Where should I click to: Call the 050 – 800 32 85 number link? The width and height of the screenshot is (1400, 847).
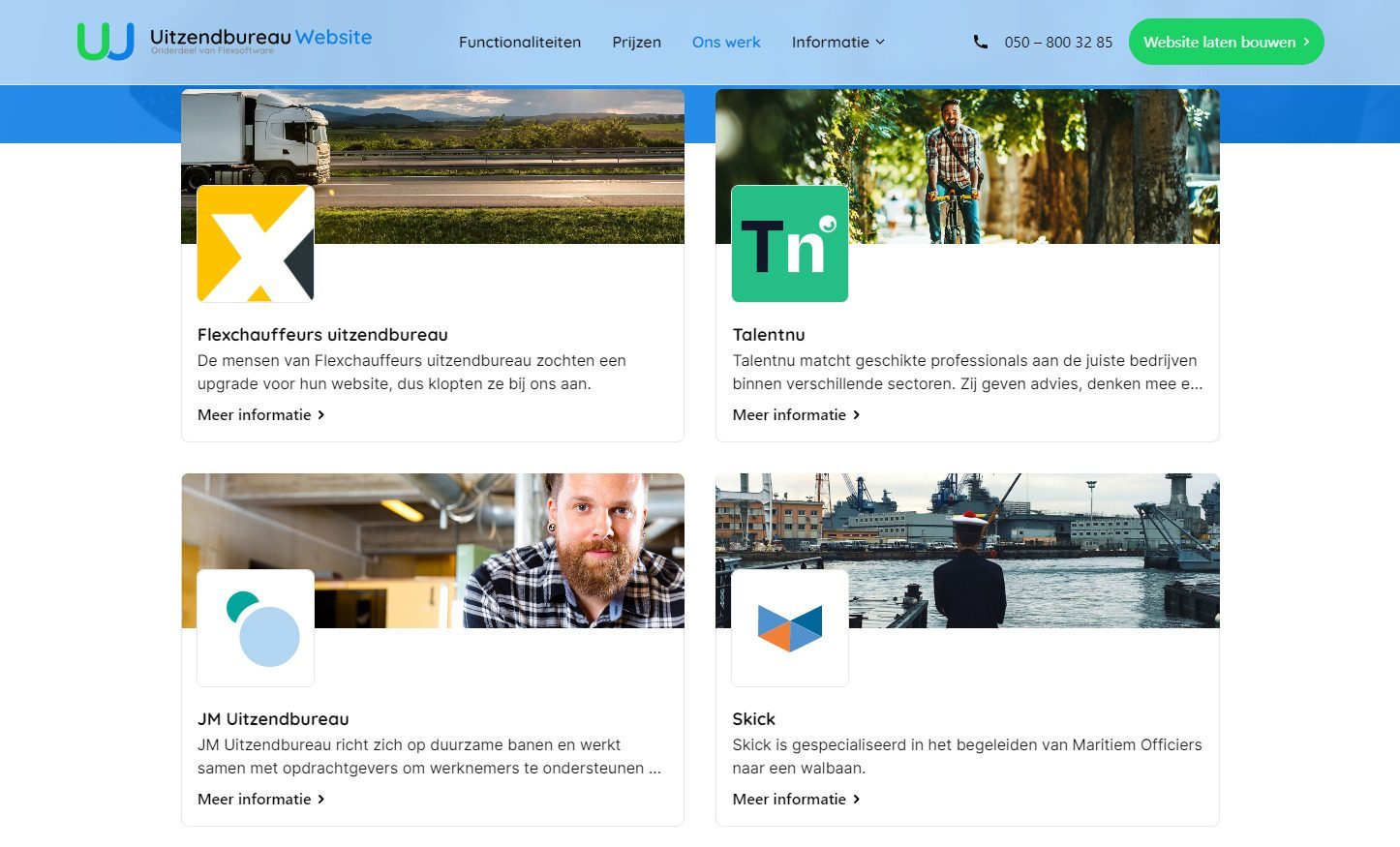pos(1058,42)
